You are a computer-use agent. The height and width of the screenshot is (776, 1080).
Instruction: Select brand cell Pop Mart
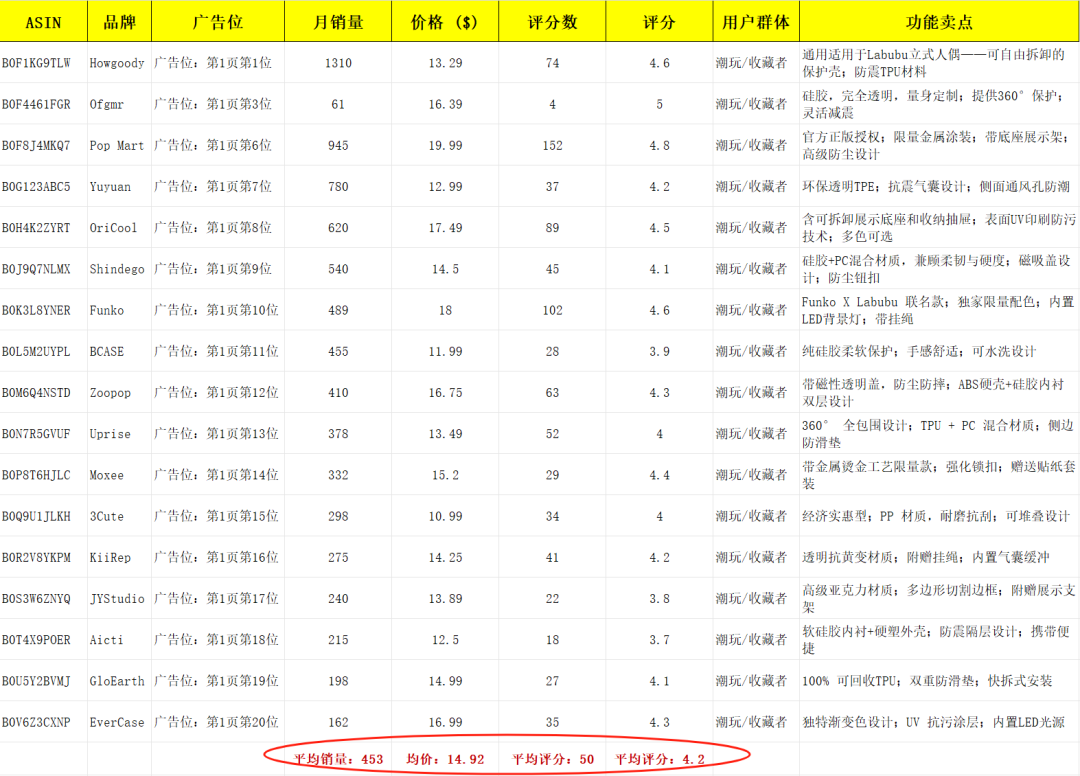[117, 145]
